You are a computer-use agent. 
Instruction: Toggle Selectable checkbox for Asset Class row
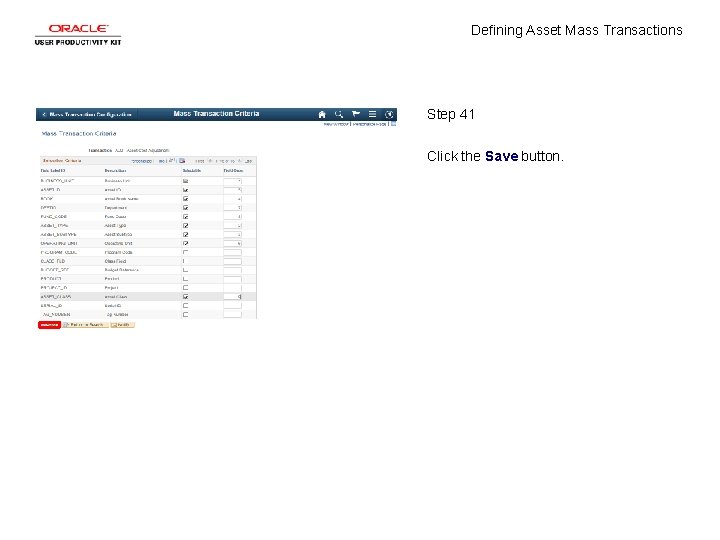point(186,297)
